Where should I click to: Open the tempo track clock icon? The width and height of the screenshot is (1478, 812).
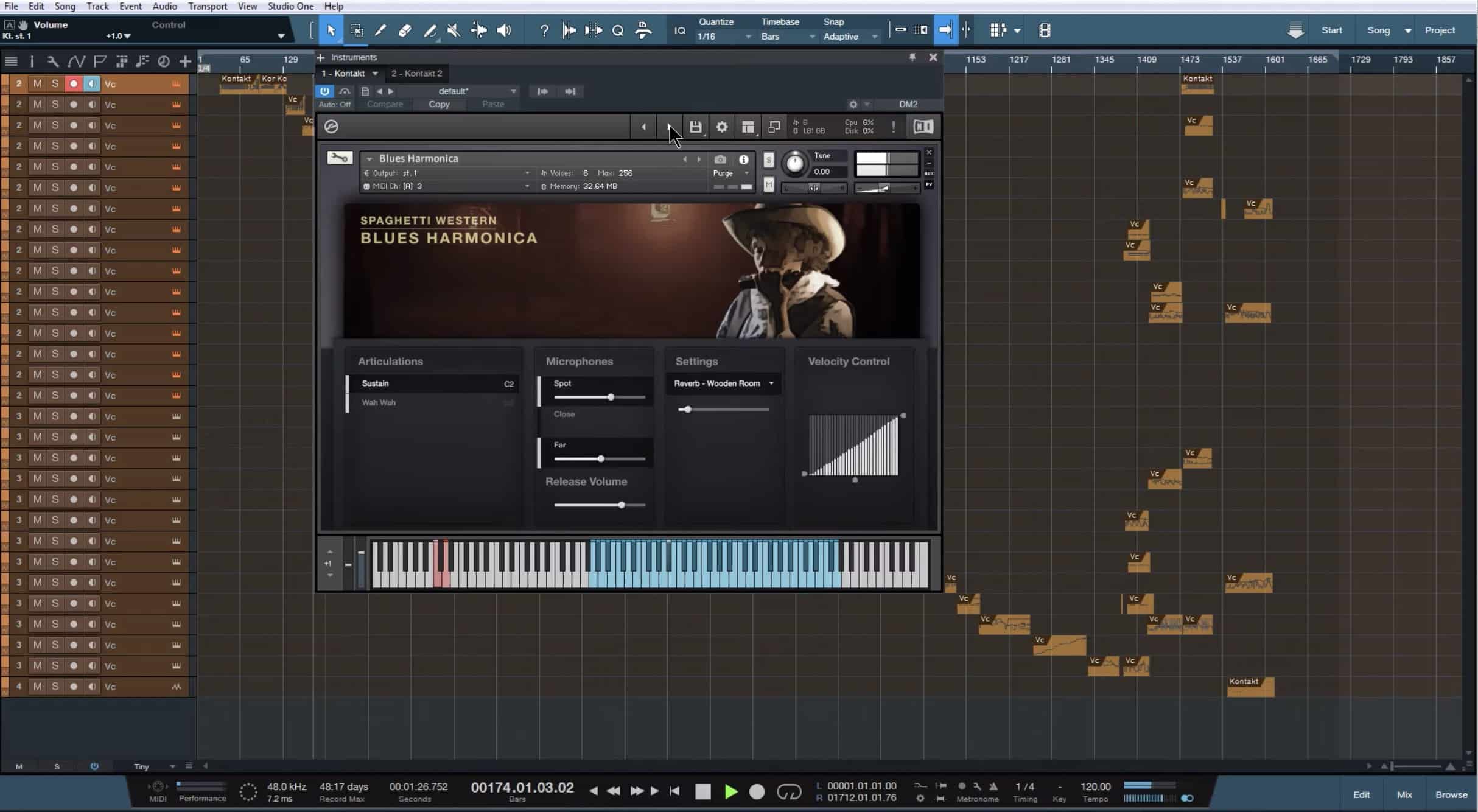pos(163,61)
